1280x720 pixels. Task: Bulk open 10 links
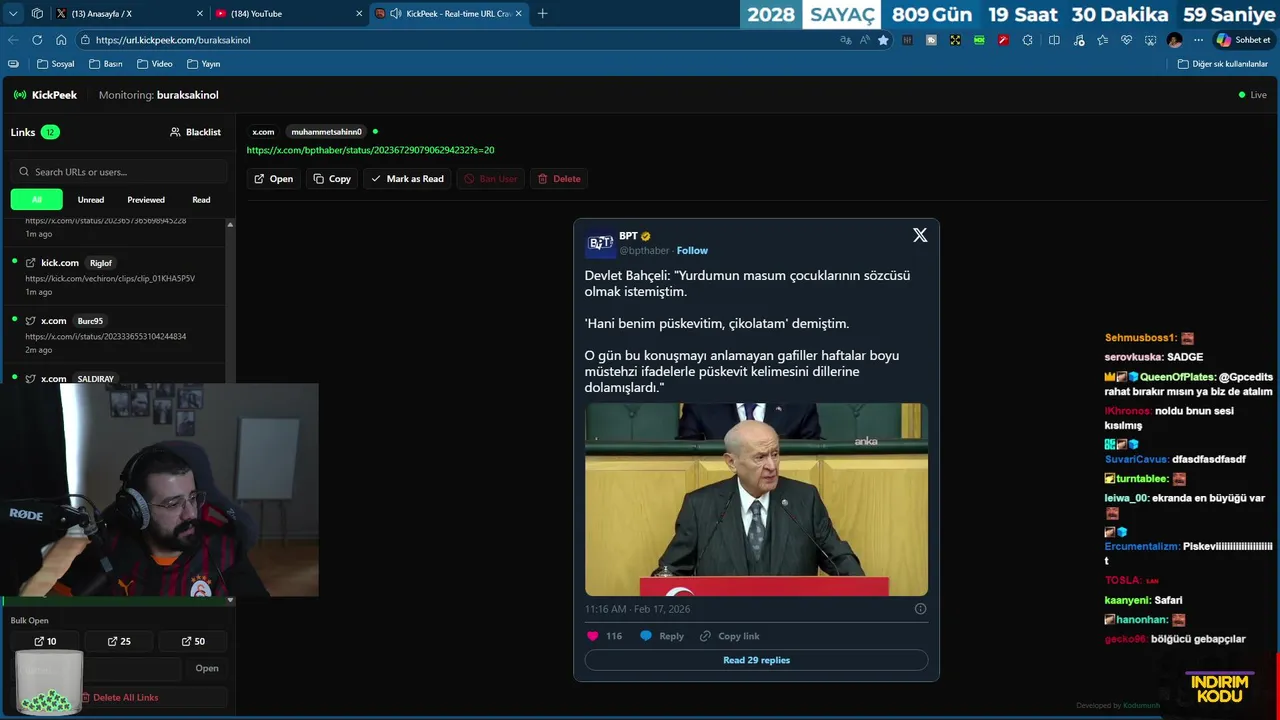point(45,642)
